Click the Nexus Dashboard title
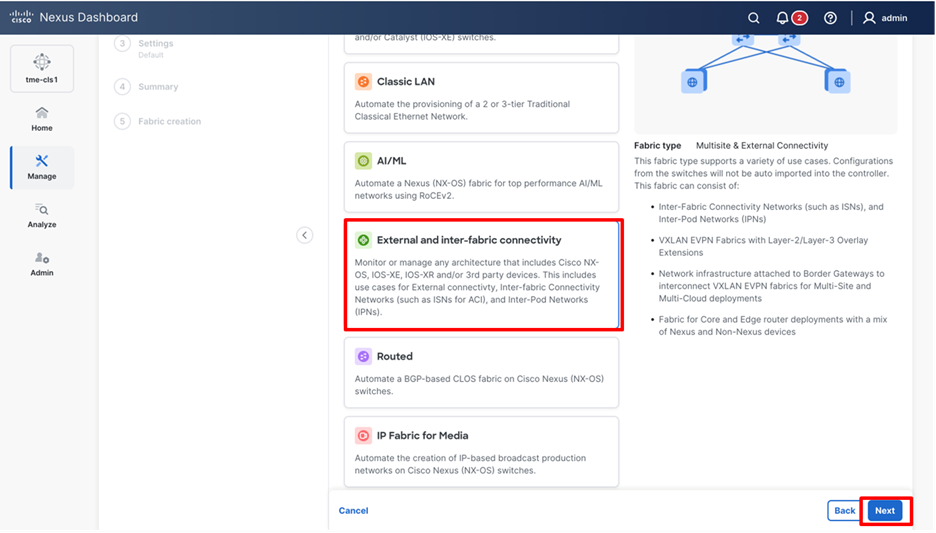The height and width of the screenshot is (533, 936). click(88, 17)
